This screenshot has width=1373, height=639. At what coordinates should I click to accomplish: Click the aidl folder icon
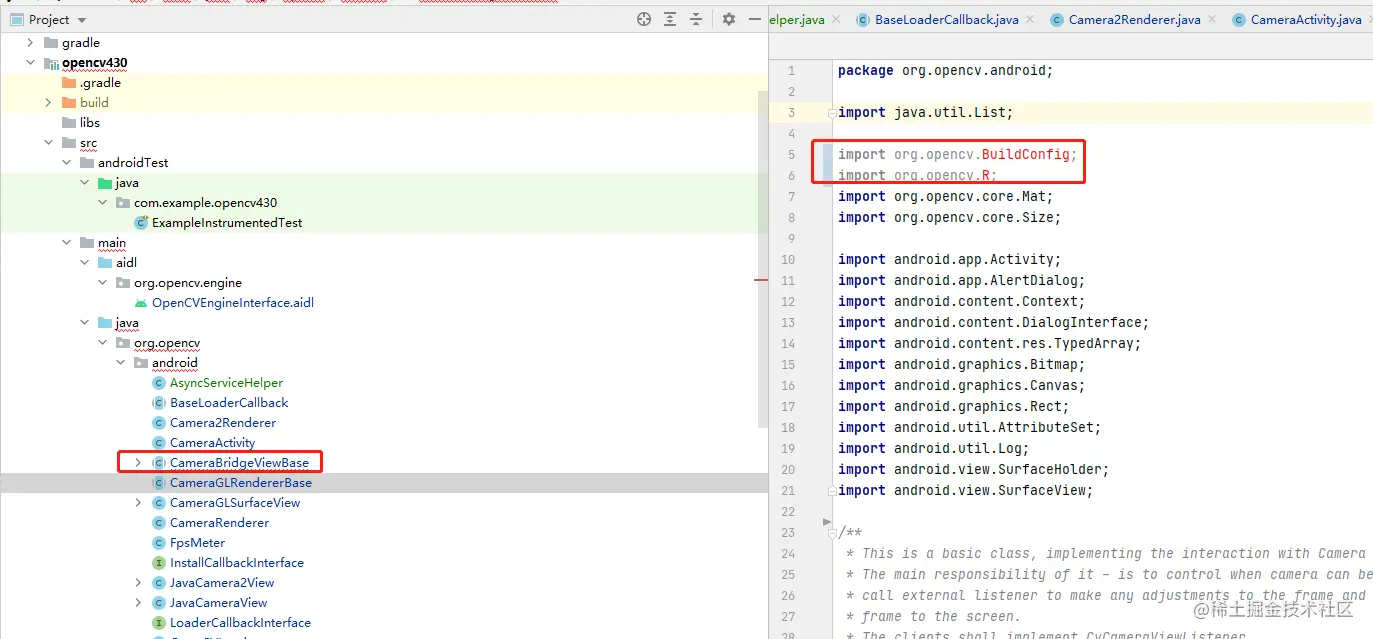point(105,263)
